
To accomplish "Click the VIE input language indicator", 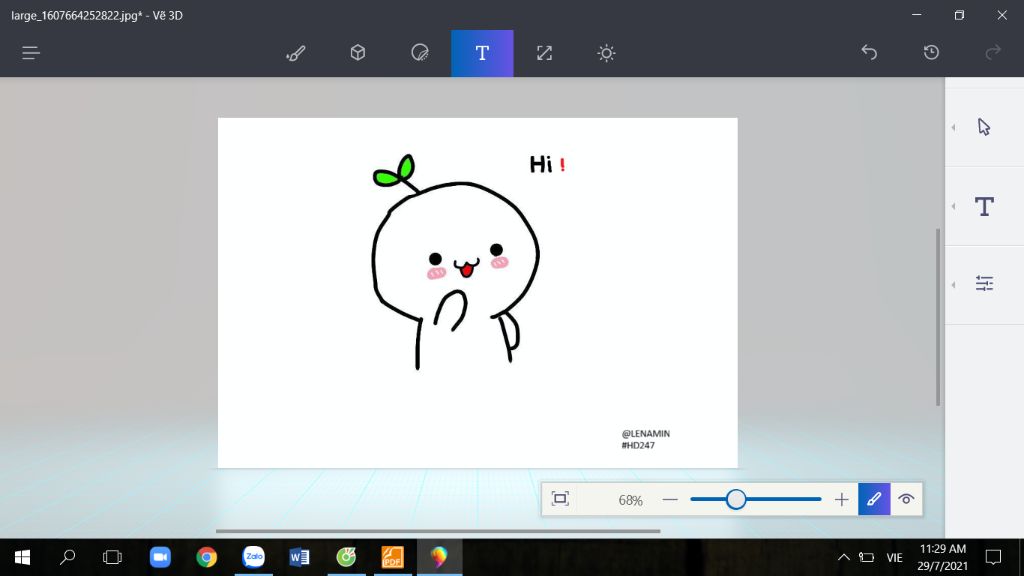I will pos(895,558).
